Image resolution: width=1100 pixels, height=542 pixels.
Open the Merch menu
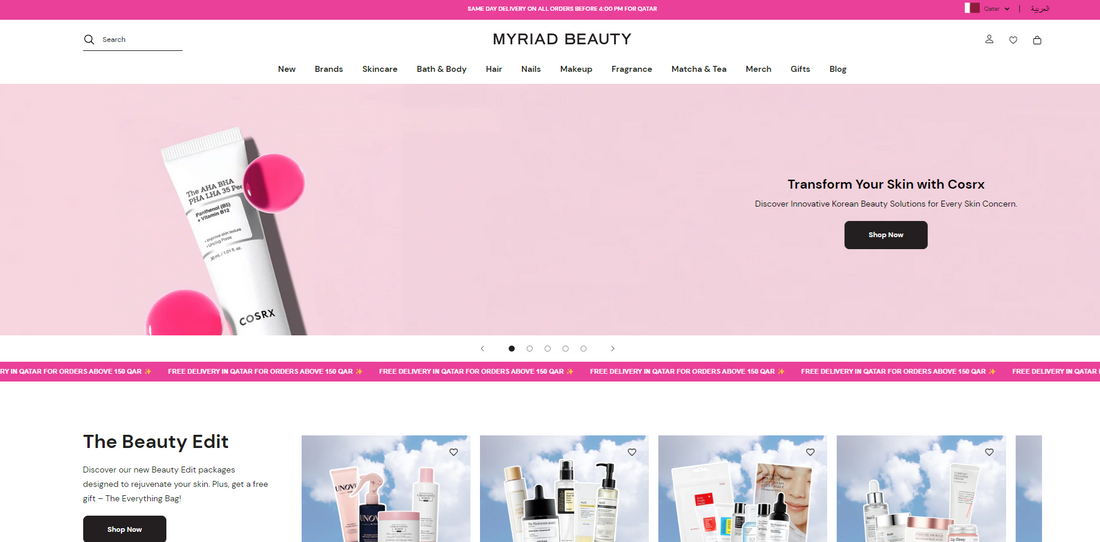(x=758, y=69)
